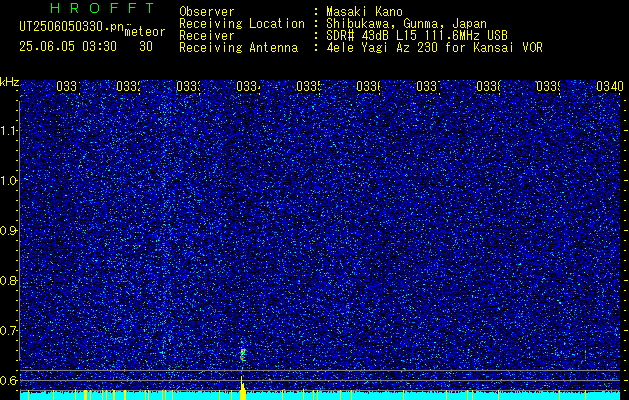This screenshot has width=629, height=400.
Task: Click the 0337 time marker
Action: [428, 86]
